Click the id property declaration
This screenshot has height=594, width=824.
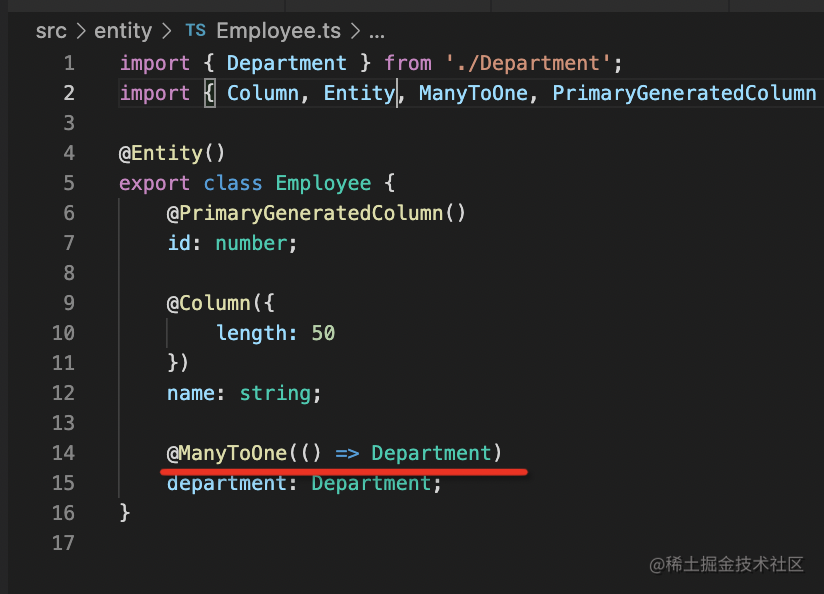(178, 243)
